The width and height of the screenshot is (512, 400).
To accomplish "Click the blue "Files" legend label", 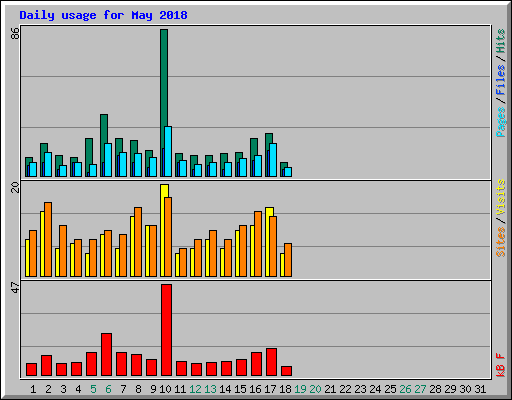I will coord(501,79).
